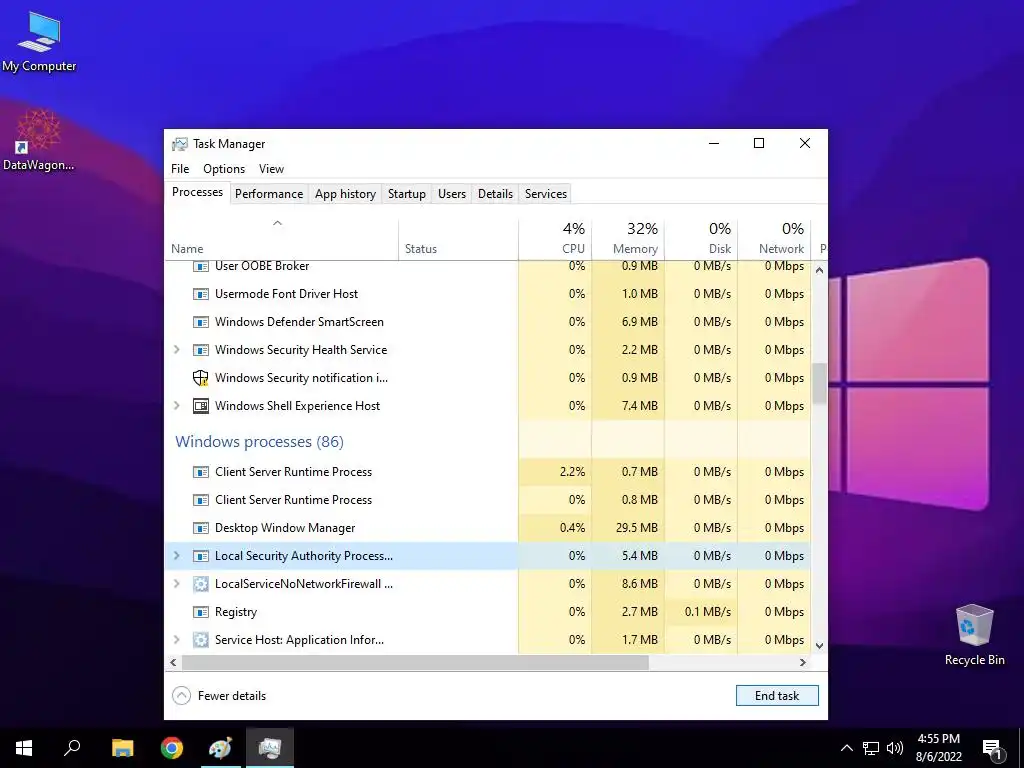Viewport: 1024px width, 768px height.
Task: Open the View menu
Action: click(x=271, y=168)
